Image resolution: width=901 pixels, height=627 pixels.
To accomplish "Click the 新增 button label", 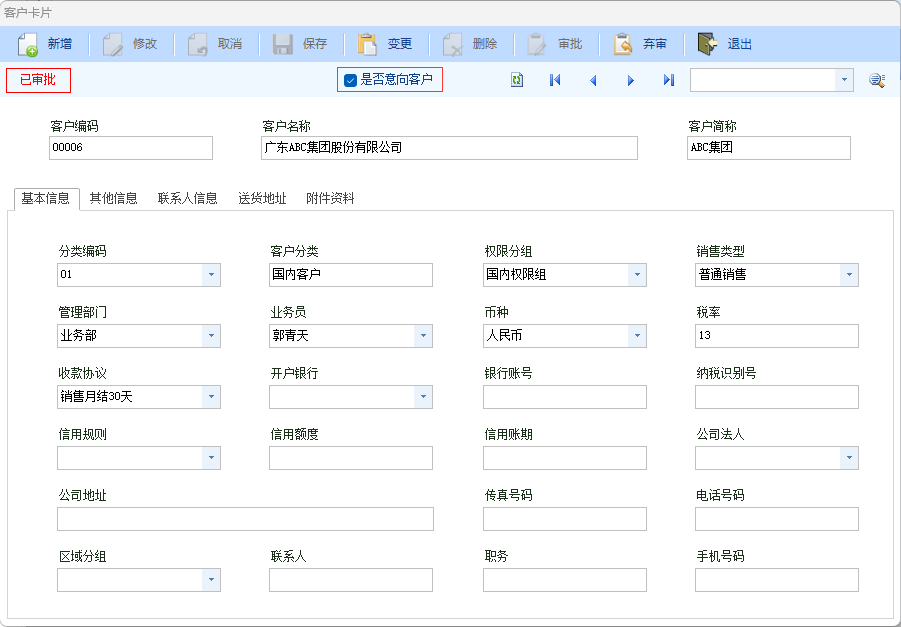I will [x=60, y=44].
